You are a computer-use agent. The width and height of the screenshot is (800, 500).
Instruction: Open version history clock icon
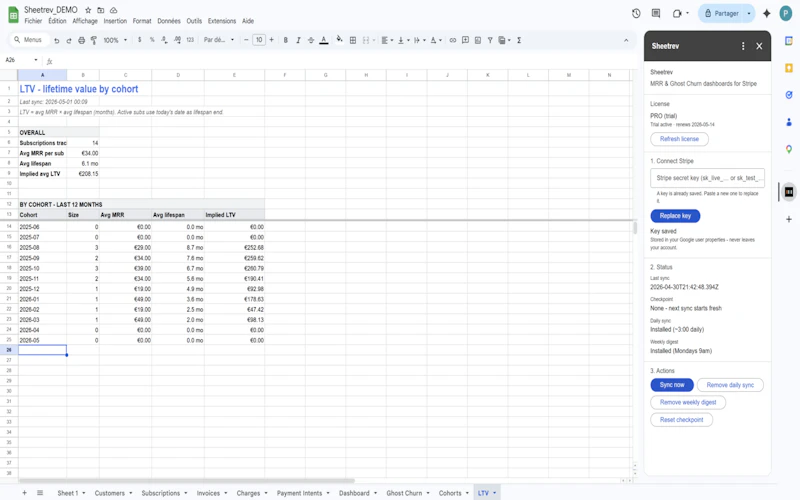click(636, 14)
